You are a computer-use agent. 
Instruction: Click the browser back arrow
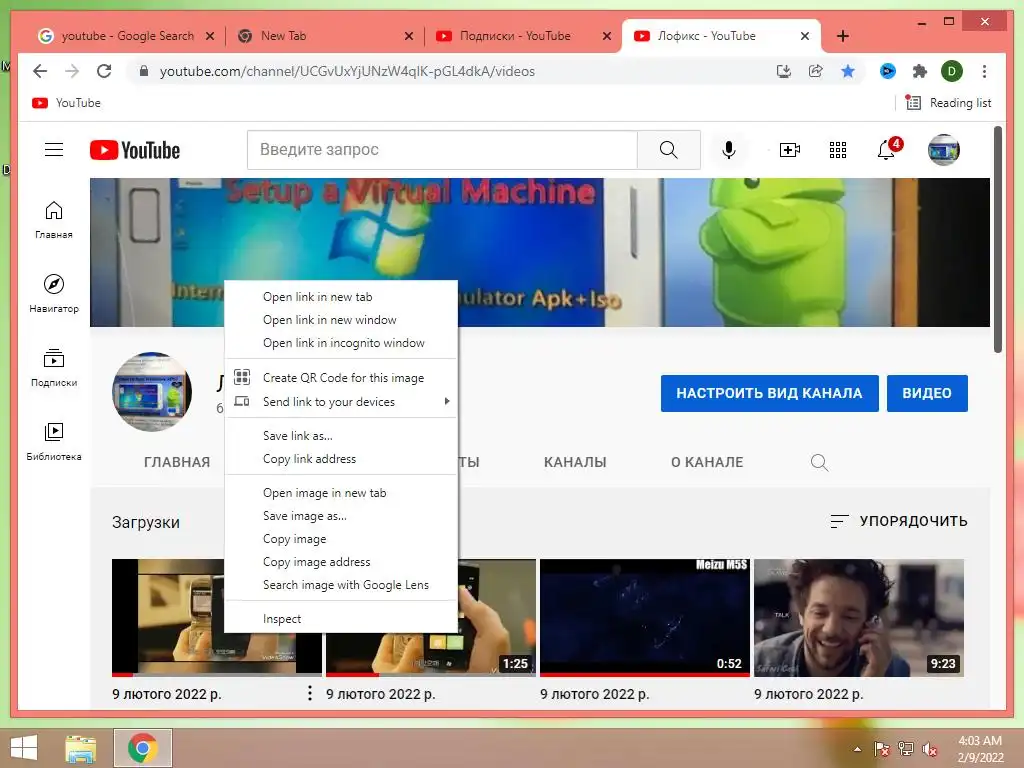point(40,71)
